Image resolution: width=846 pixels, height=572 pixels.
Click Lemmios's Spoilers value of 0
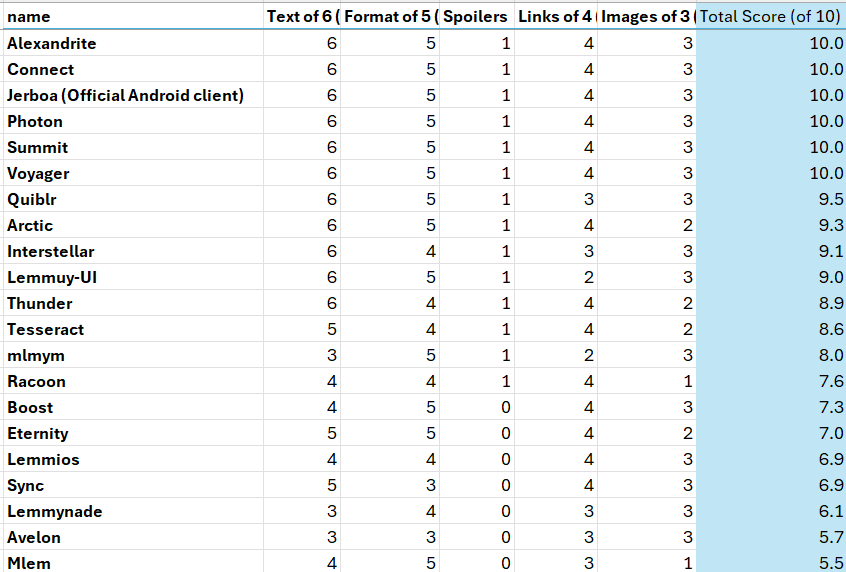click(477, 459)
